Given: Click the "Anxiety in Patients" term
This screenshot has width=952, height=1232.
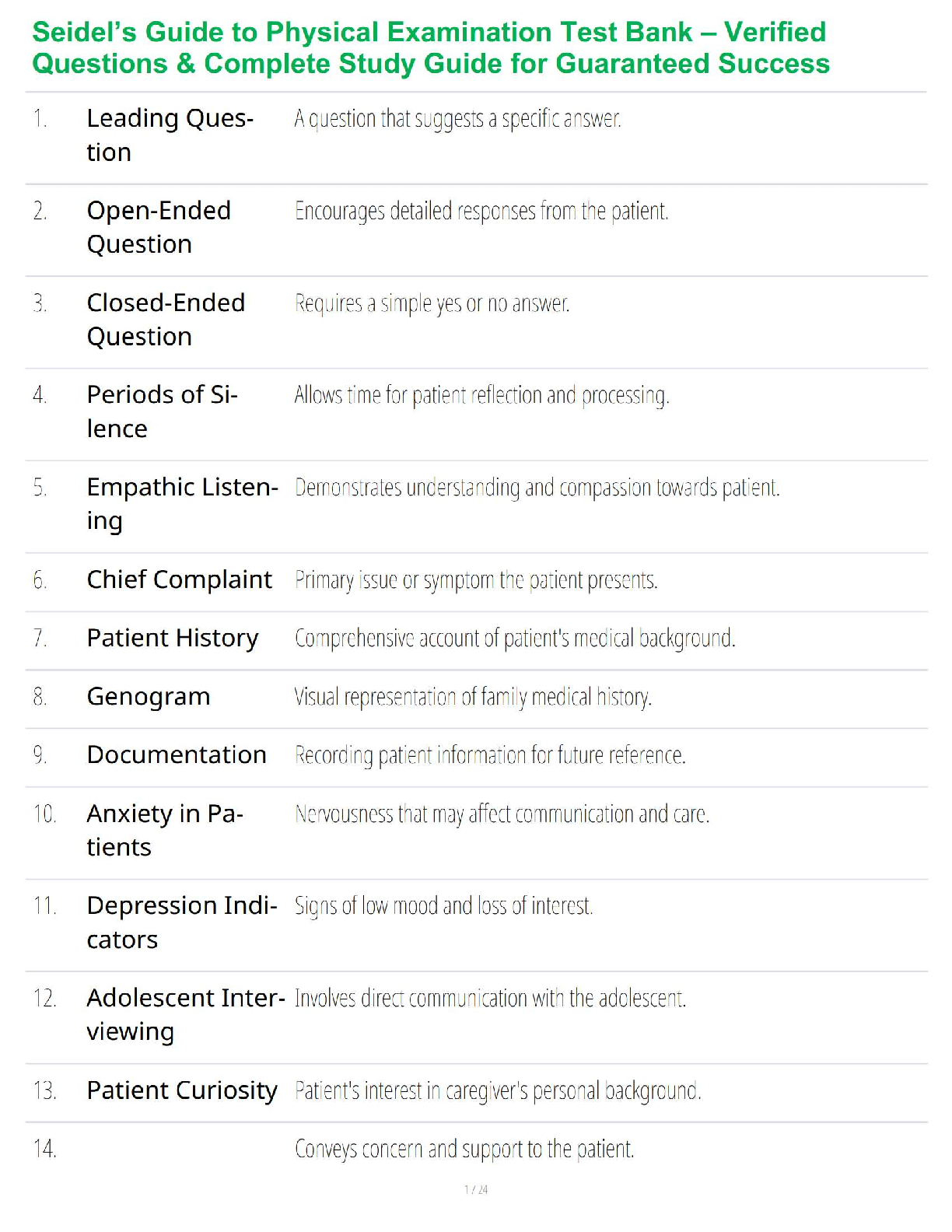Looking at the screenshot, I should click(x=165, y=830).
